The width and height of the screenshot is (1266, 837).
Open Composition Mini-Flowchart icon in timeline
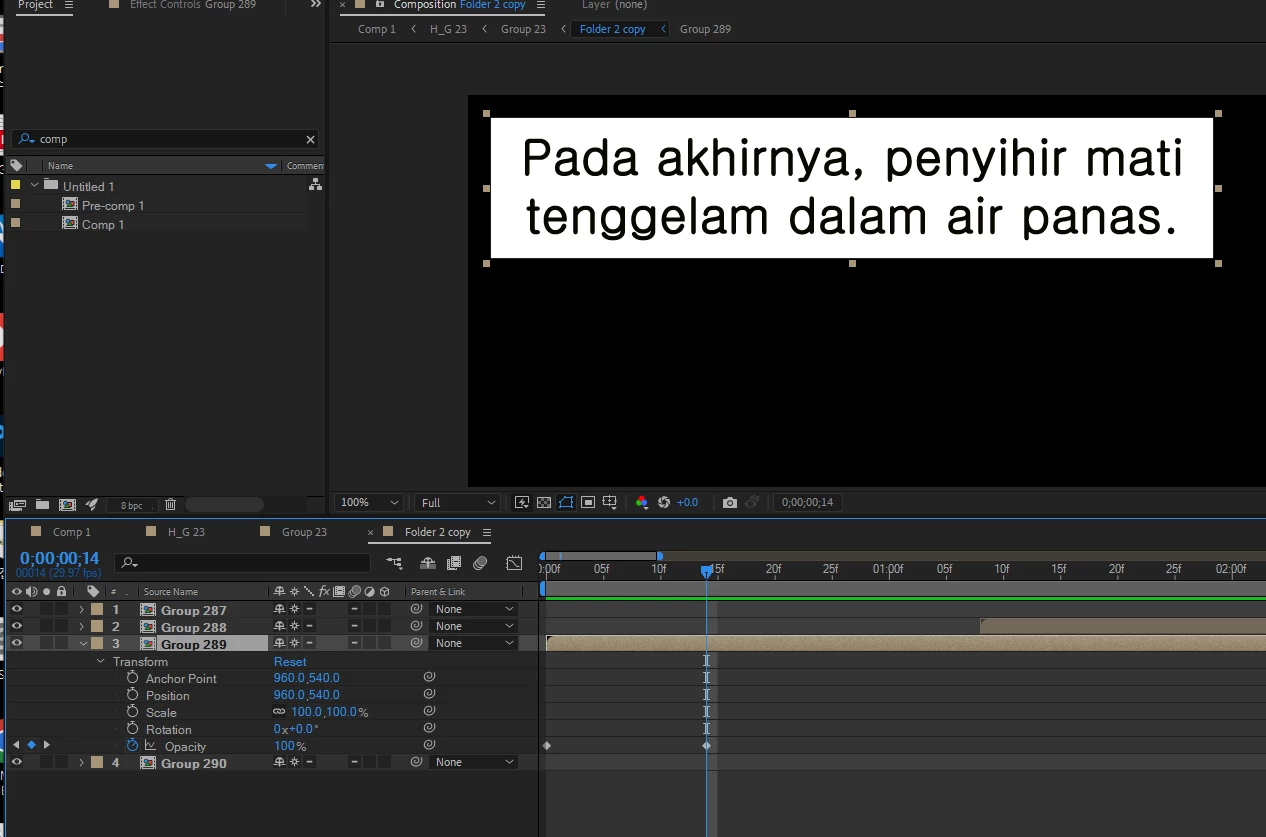click(395, 563)
